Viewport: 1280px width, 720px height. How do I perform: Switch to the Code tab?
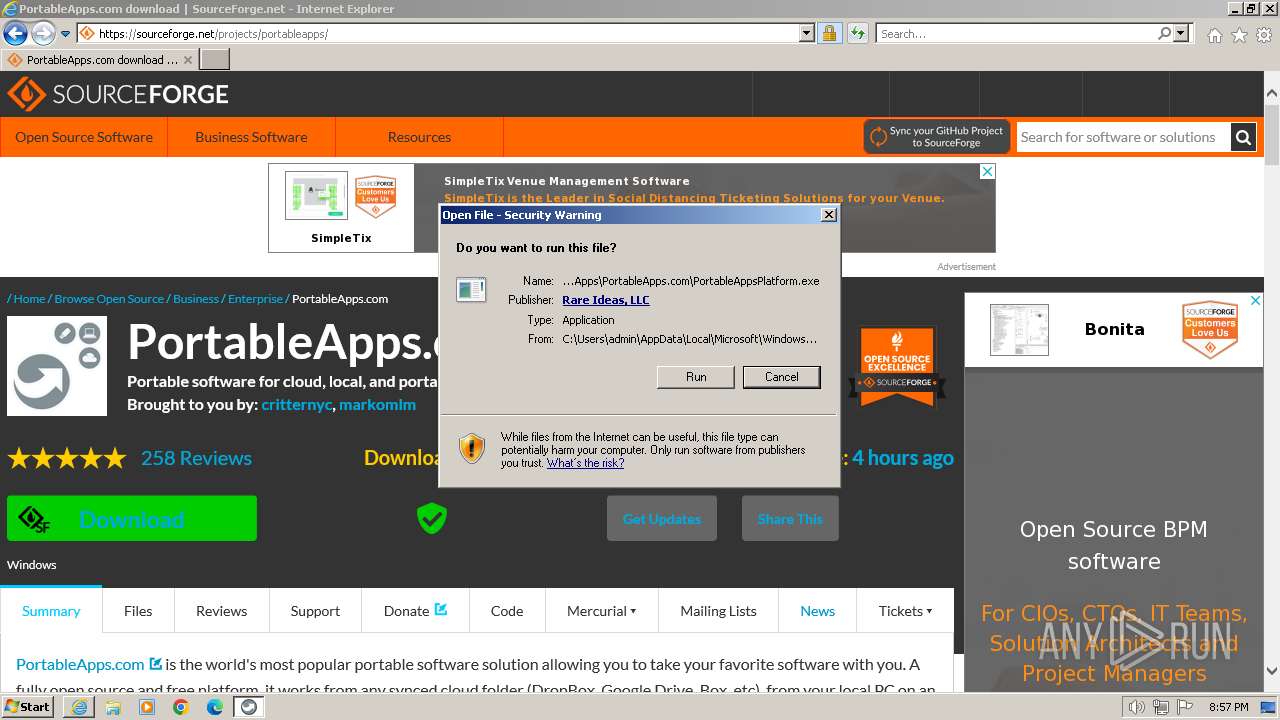(x=507, y=611)
